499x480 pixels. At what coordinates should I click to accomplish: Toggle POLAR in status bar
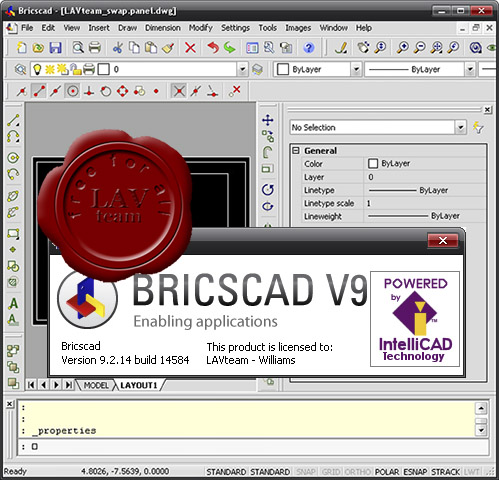[387, 472]
